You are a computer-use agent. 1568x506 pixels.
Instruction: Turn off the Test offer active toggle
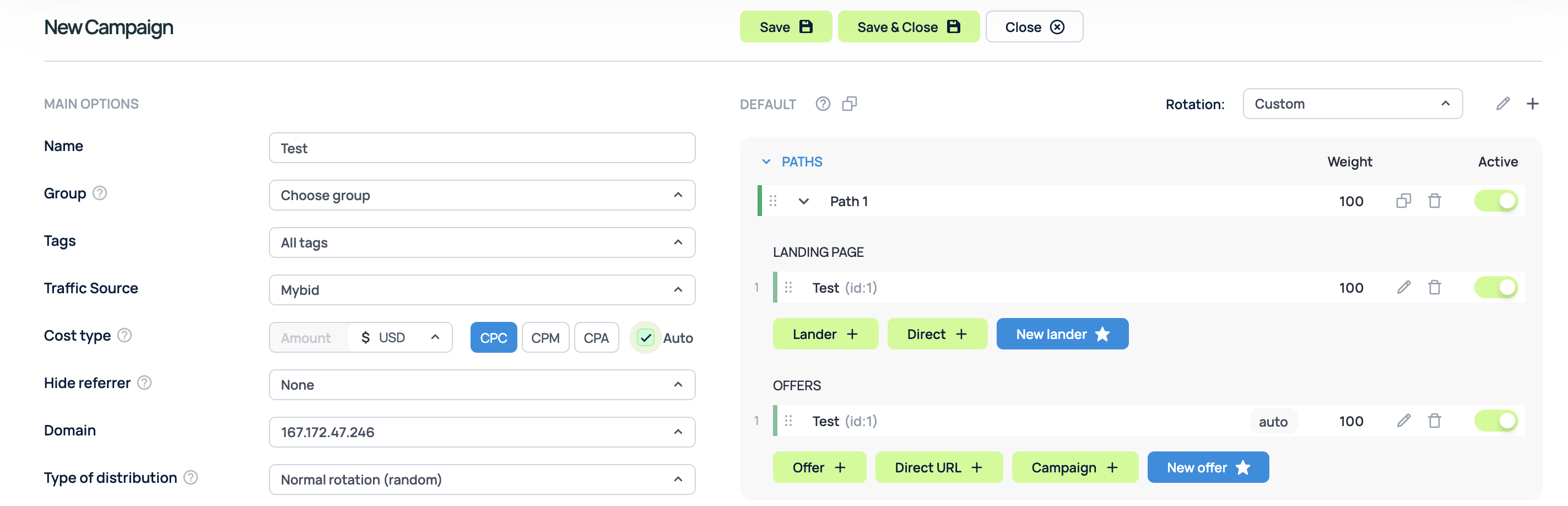pyautogui.click(x=1496, y=421)
